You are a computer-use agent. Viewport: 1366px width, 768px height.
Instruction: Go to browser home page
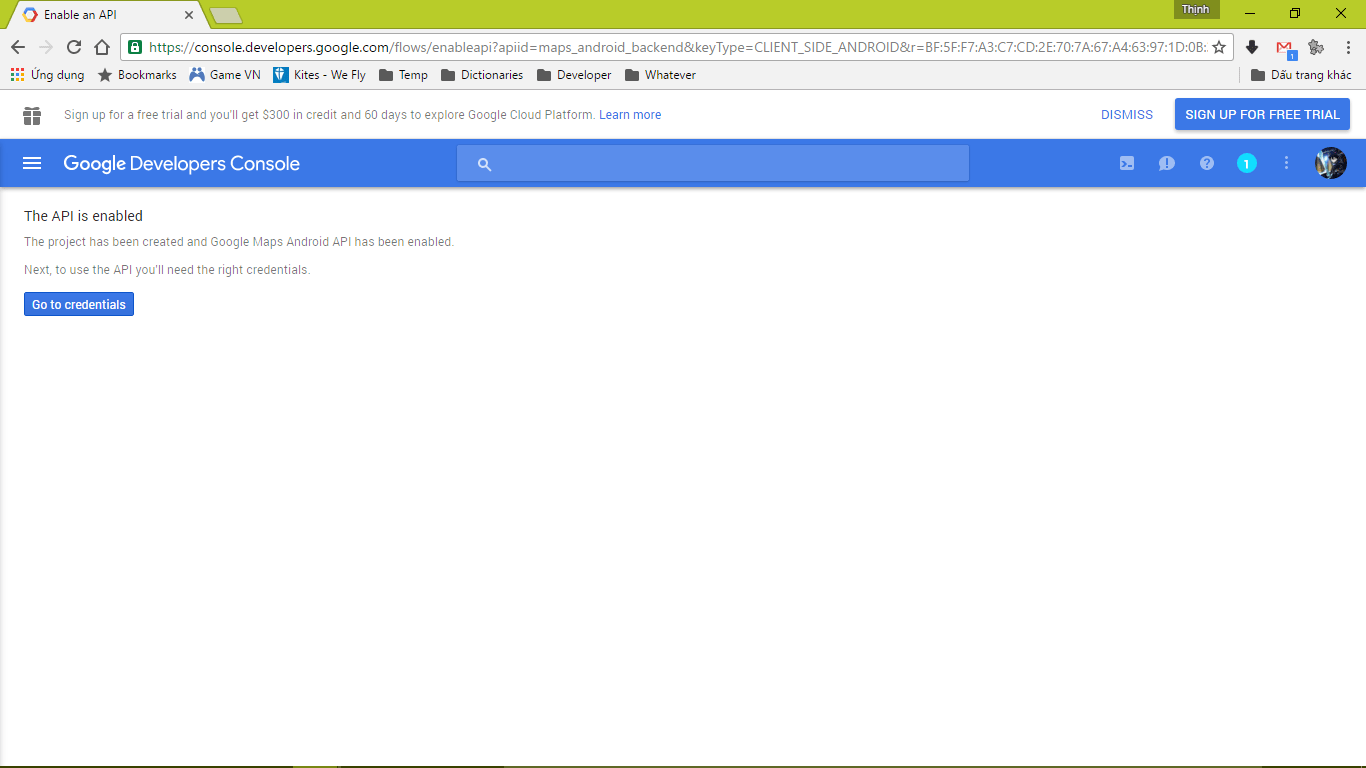pos(102,47)
